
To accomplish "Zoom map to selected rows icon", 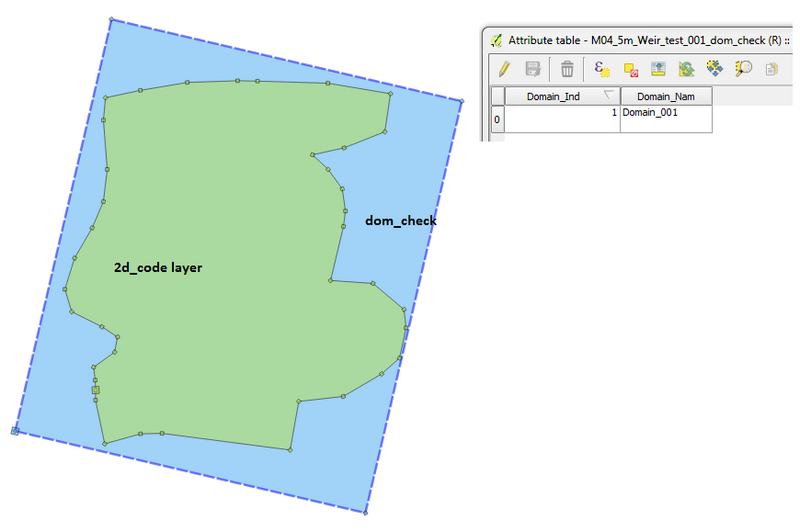I will coord(743,69).
